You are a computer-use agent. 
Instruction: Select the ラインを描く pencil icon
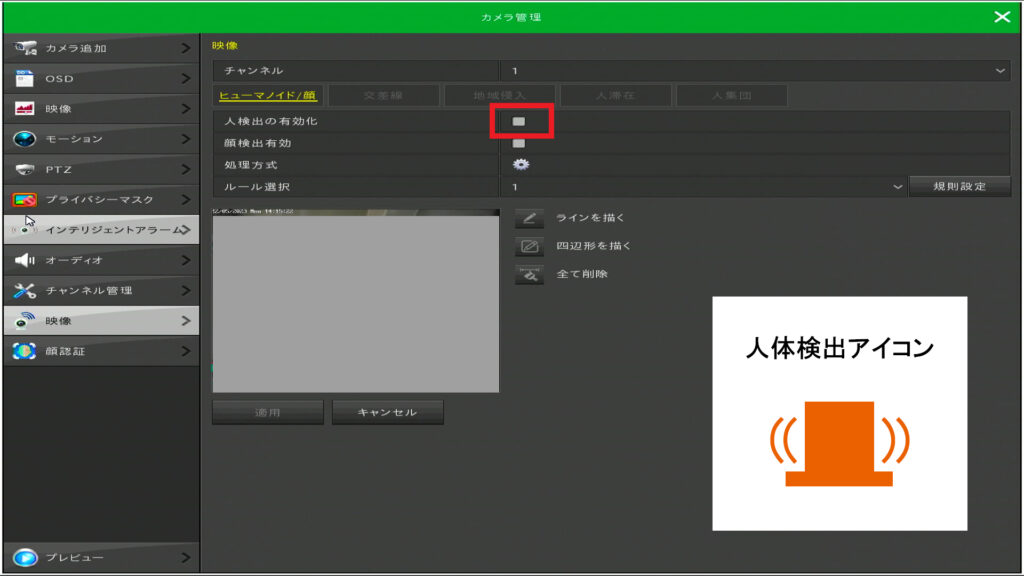(x=530, y=218)
